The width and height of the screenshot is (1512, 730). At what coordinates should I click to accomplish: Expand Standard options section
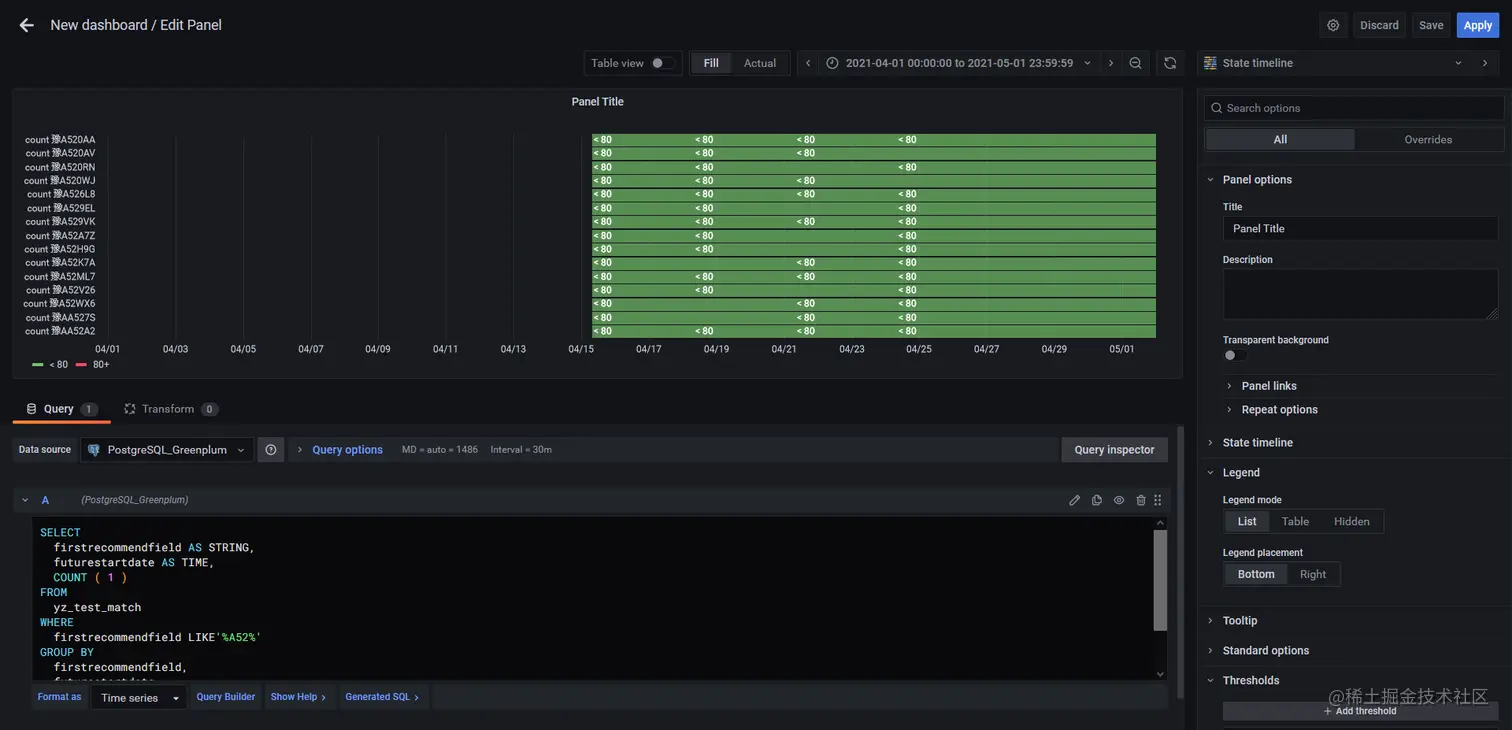click(1265, 651)
